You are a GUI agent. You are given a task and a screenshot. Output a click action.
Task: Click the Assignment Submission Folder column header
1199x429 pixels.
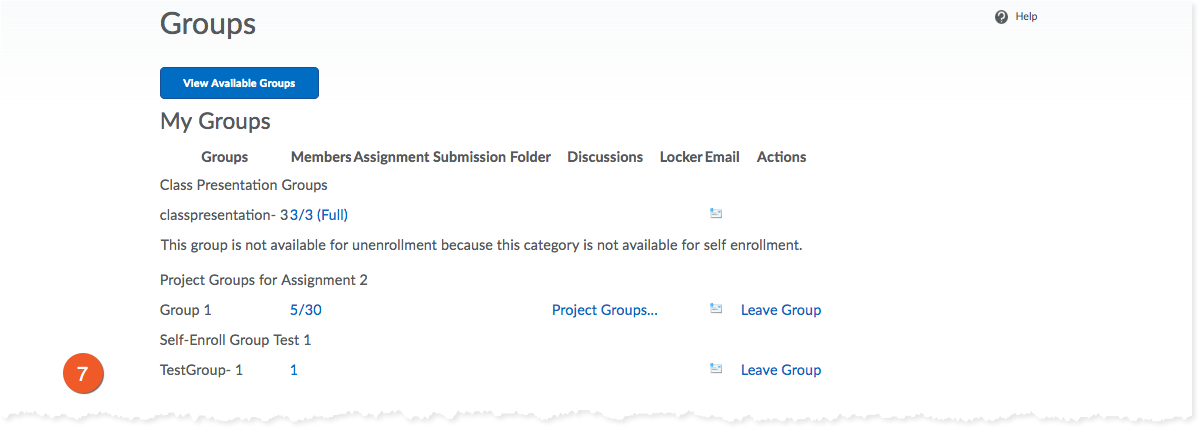pos(452,157)
